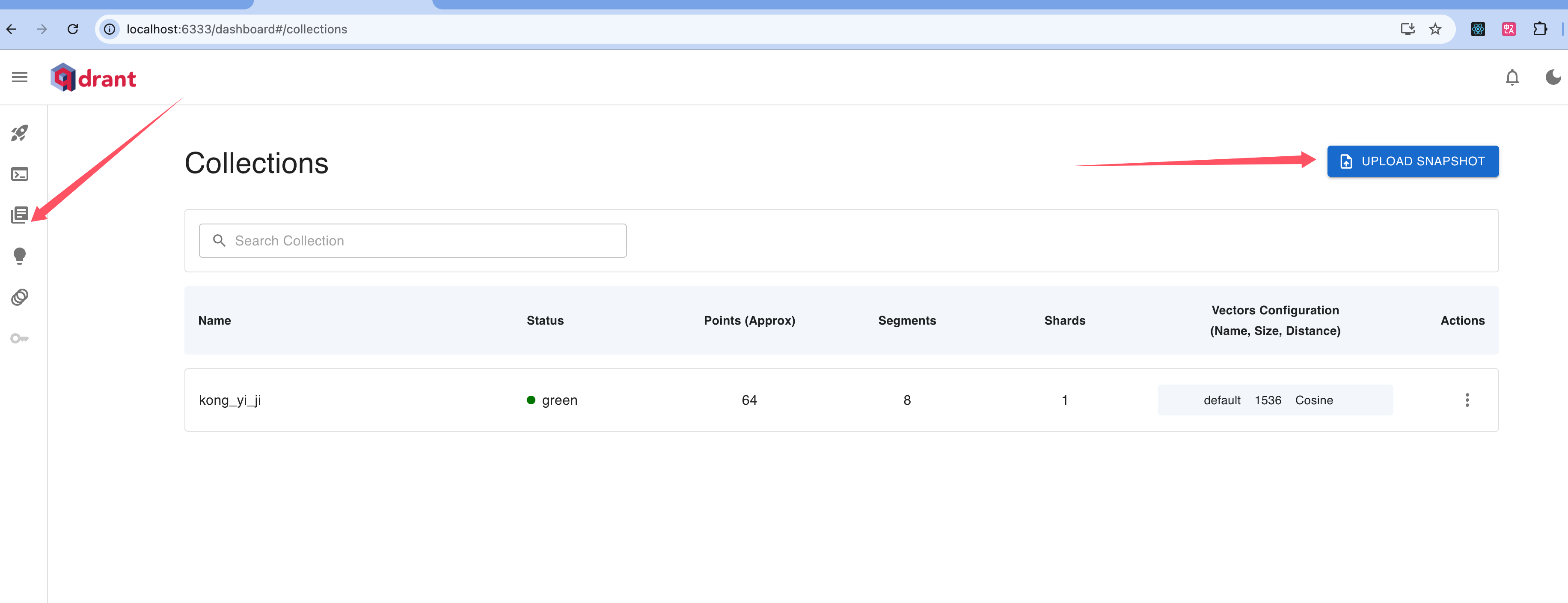Open the browser extensions puzzle menu
The width and height of the screenshot is (1568, 603).
(1540, 29)
